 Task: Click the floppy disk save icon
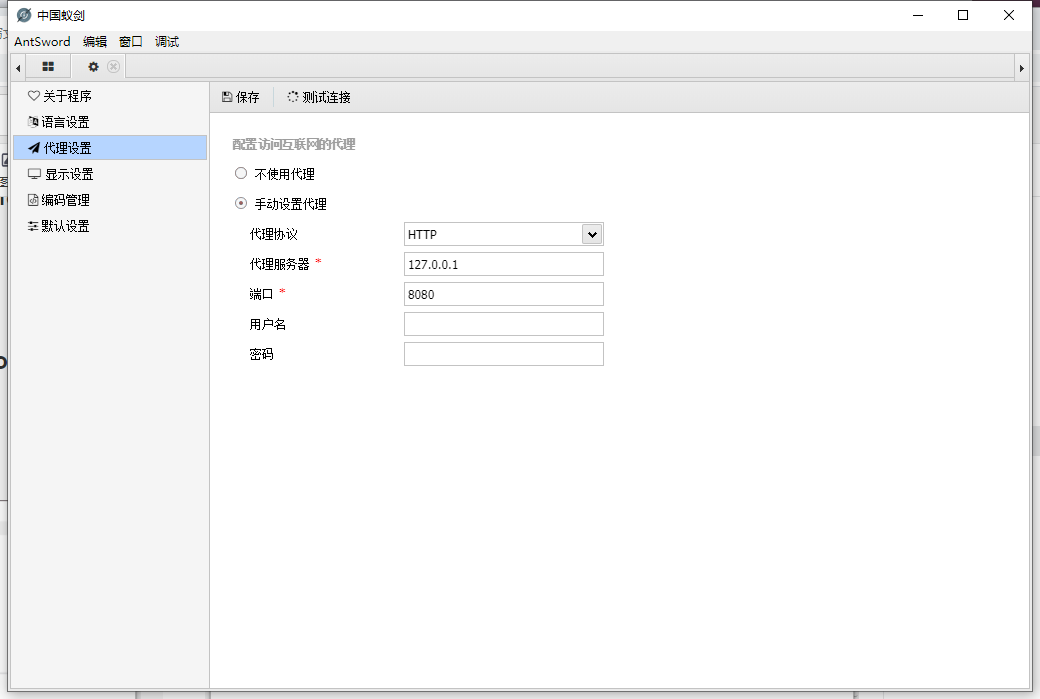(227, 97)
